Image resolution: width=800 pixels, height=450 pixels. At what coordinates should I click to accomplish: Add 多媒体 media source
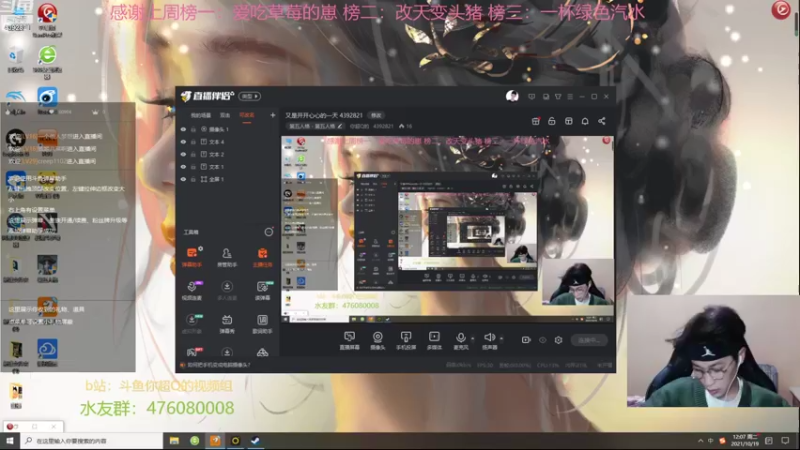[x=434, y=340]
